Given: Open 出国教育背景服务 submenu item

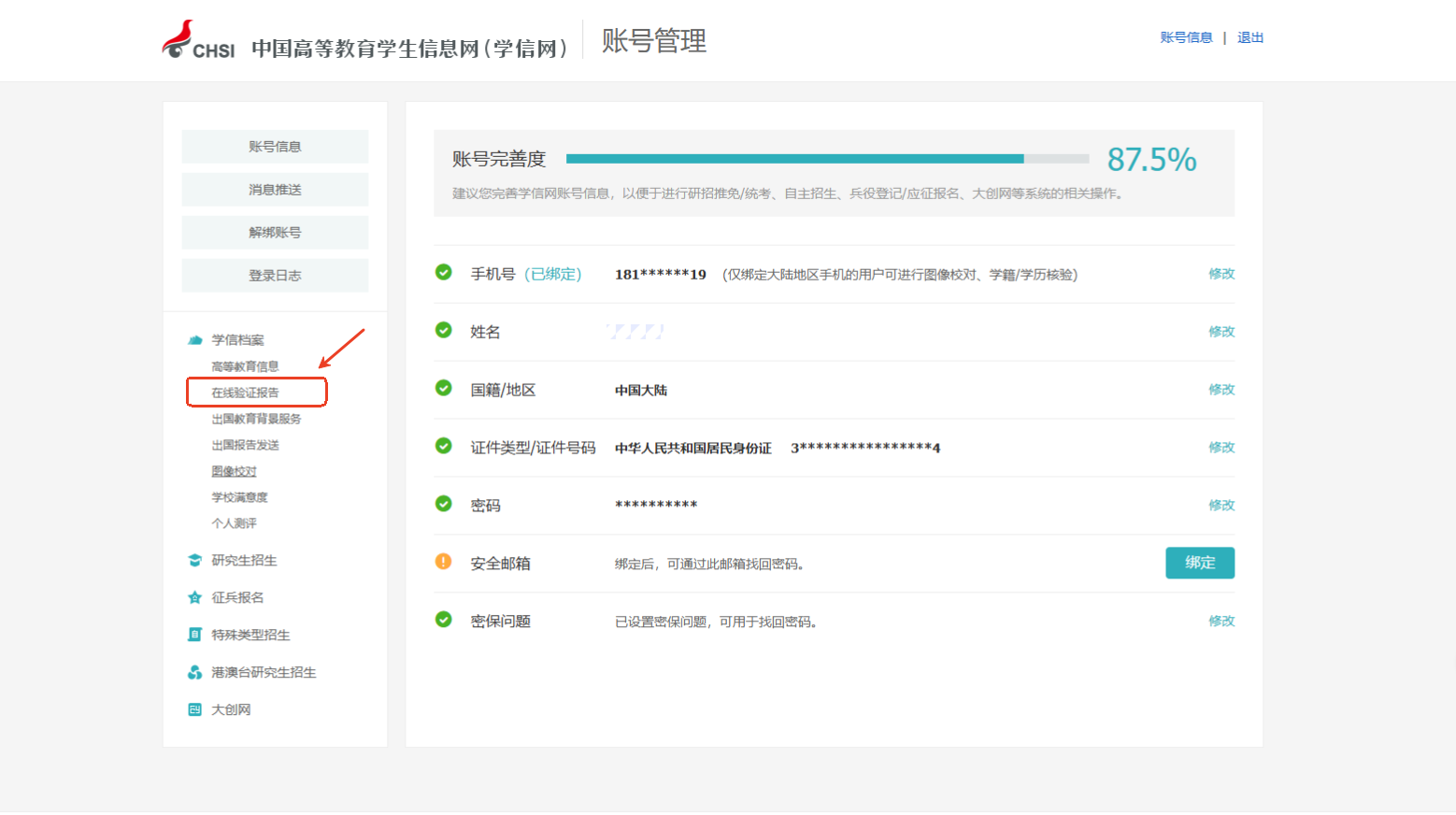Looking at the screenshot, I should point(256,419).
